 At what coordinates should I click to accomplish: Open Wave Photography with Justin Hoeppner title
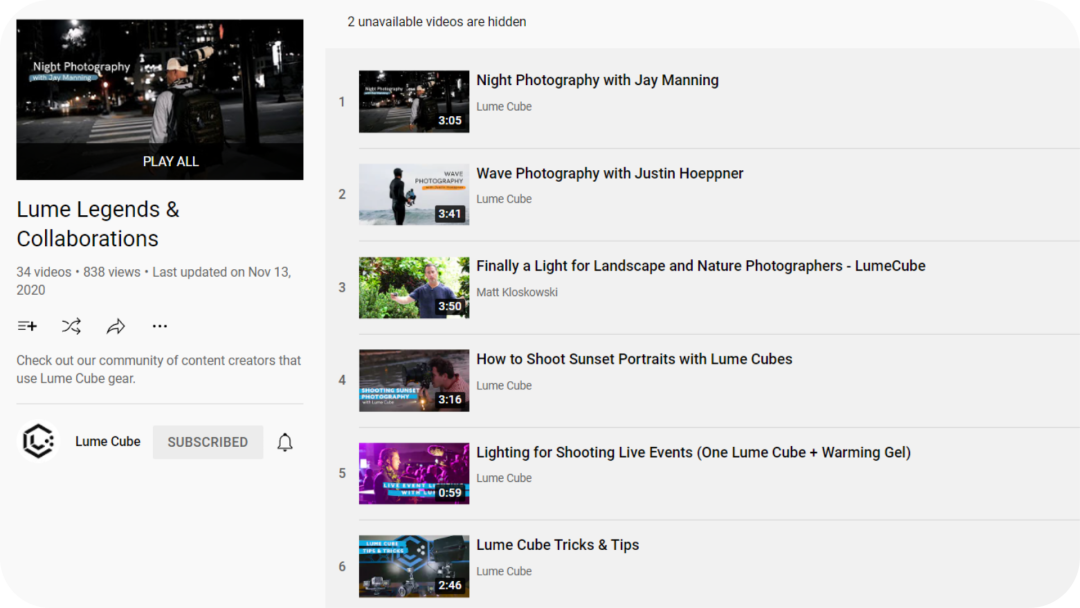click(x=610, y=174)
